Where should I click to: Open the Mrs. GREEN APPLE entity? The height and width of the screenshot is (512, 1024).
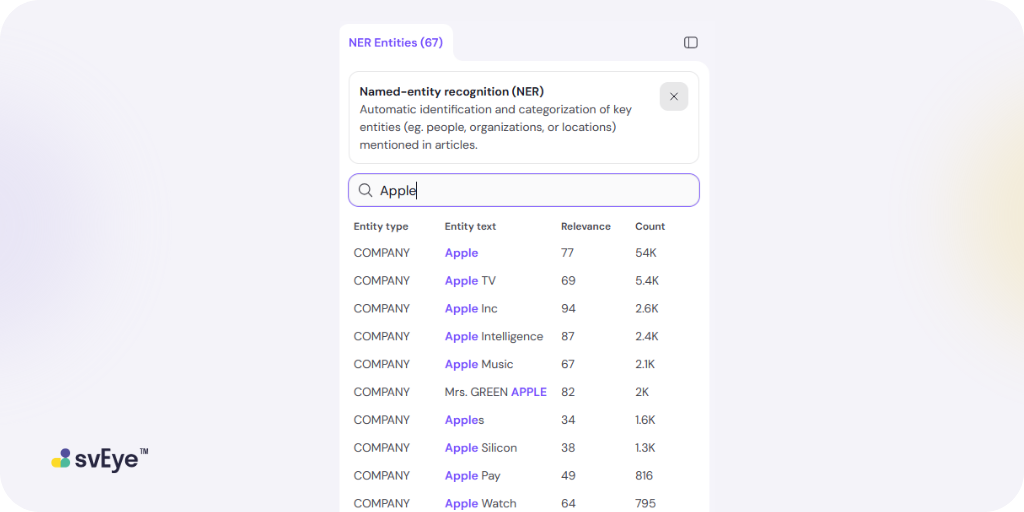click(496, 392)
